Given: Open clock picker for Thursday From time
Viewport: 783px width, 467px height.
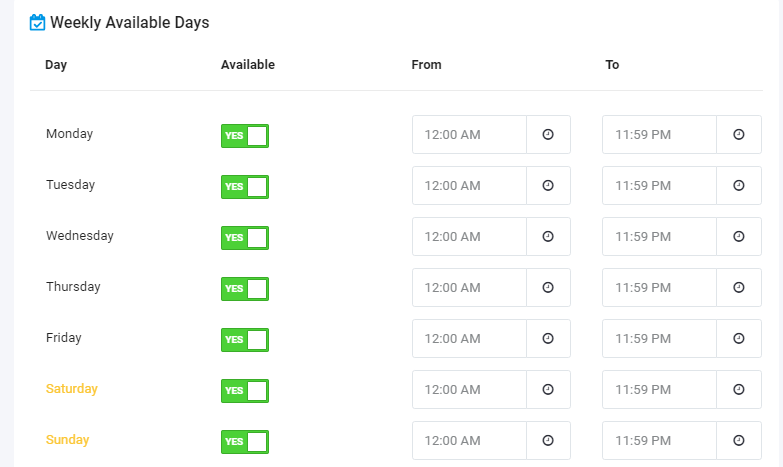Looking at the screenshot, I should click(548, 287).
